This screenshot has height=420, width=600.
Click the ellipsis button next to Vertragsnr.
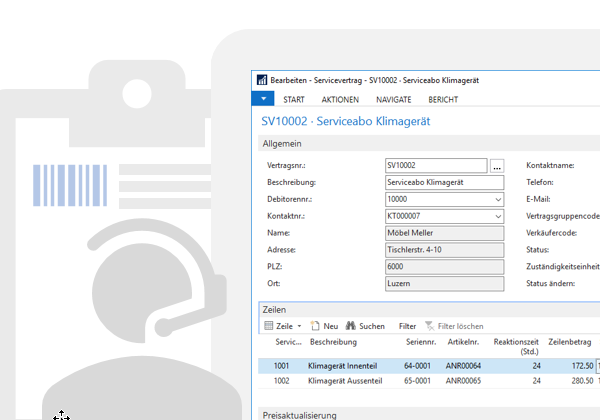[x=497, y=166]
